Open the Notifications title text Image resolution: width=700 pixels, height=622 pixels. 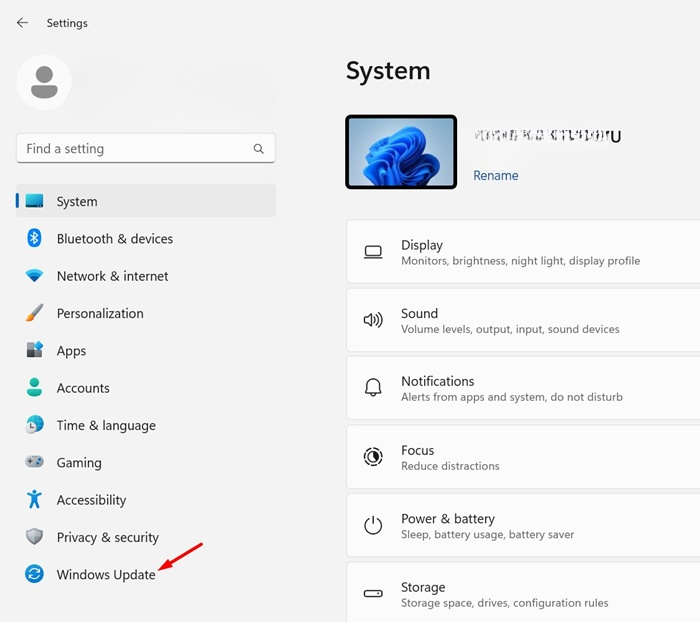pyautogui.click(x=438, y=381)
